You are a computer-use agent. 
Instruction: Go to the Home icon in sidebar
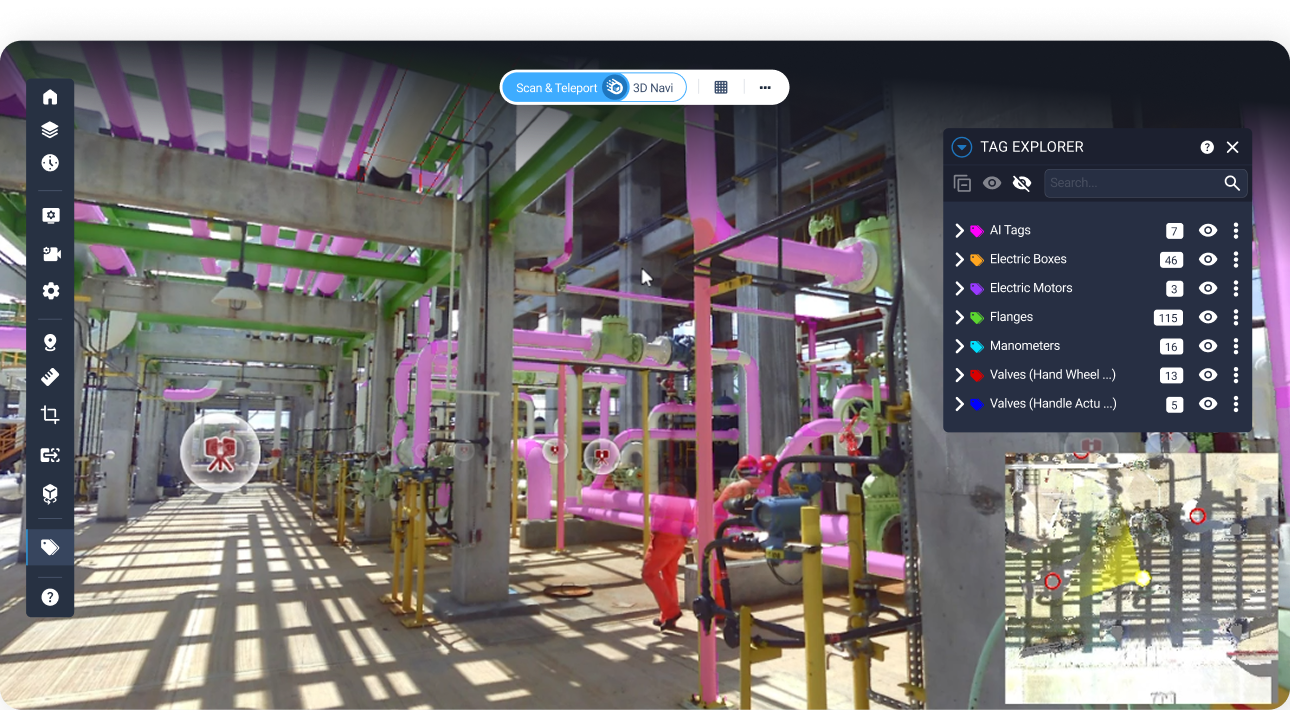pos(50,97)
